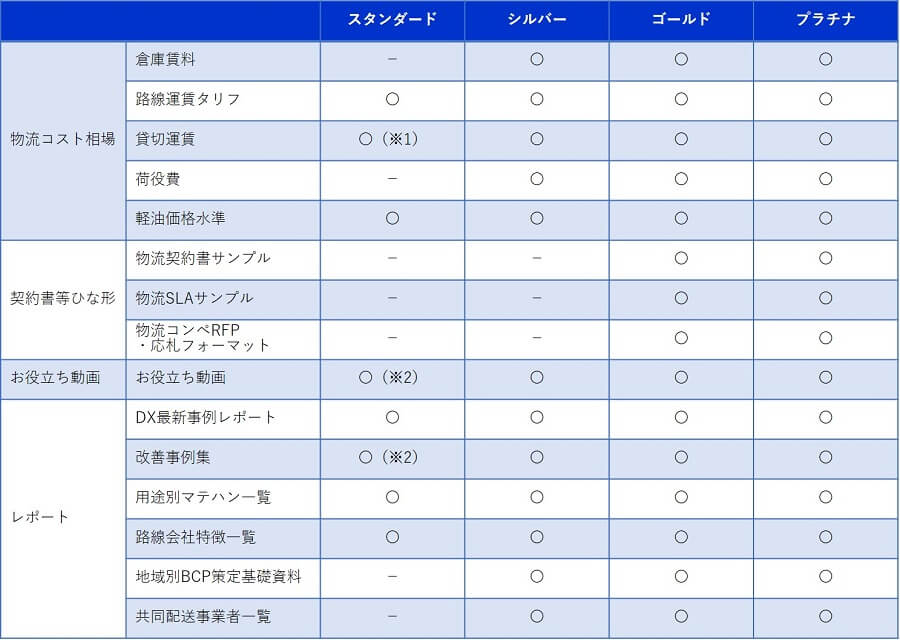Click the ○（※2） mark in 改善事例集 row
This screenshot has height=640, width=900.
[x=388, y=457]
